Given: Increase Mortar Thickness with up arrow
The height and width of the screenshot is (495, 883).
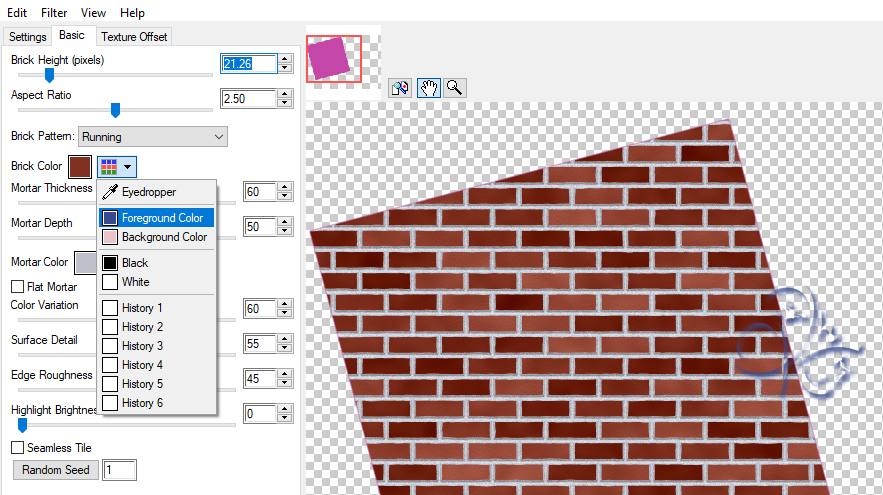Looking at the screenshot, I should point(285,187).
